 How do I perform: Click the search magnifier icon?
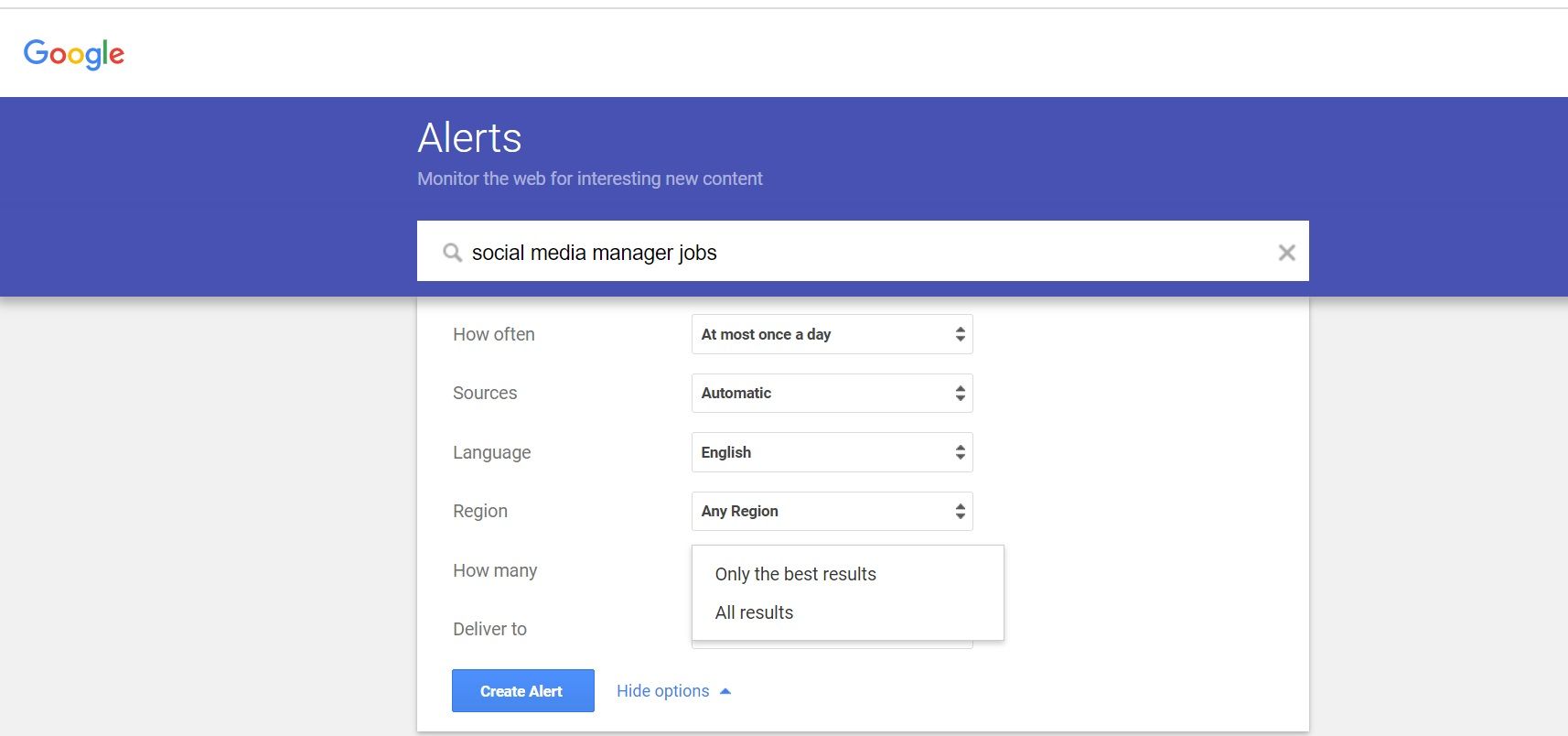452,252
